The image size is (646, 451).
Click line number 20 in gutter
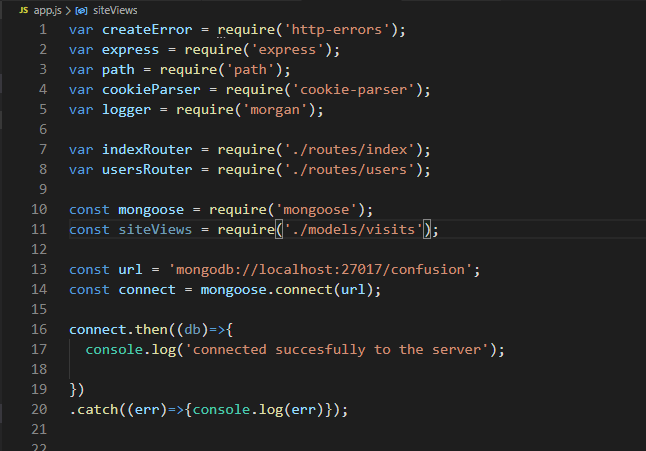pyautogui.click(x=39, y=409)
